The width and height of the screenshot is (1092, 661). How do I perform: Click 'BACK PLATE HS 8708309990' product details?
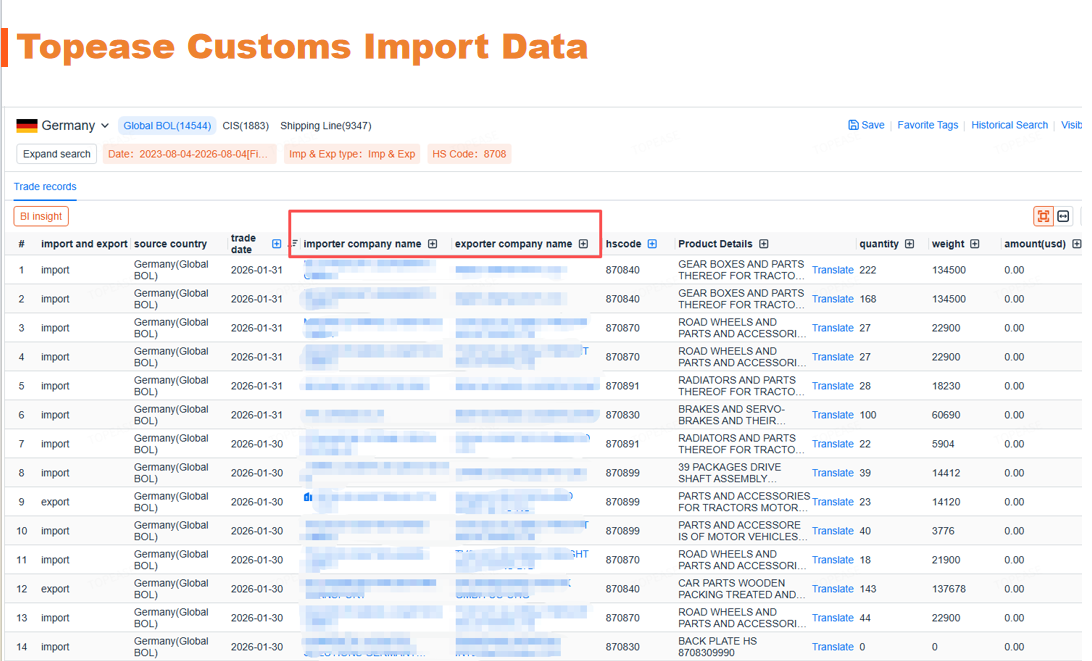click(717, 647)
